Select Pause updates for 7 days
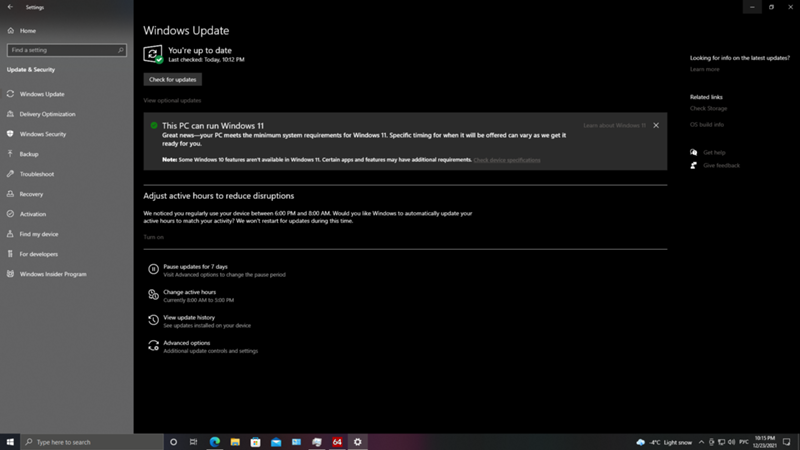This screenshot has height=450, width=800. (195, 266)
